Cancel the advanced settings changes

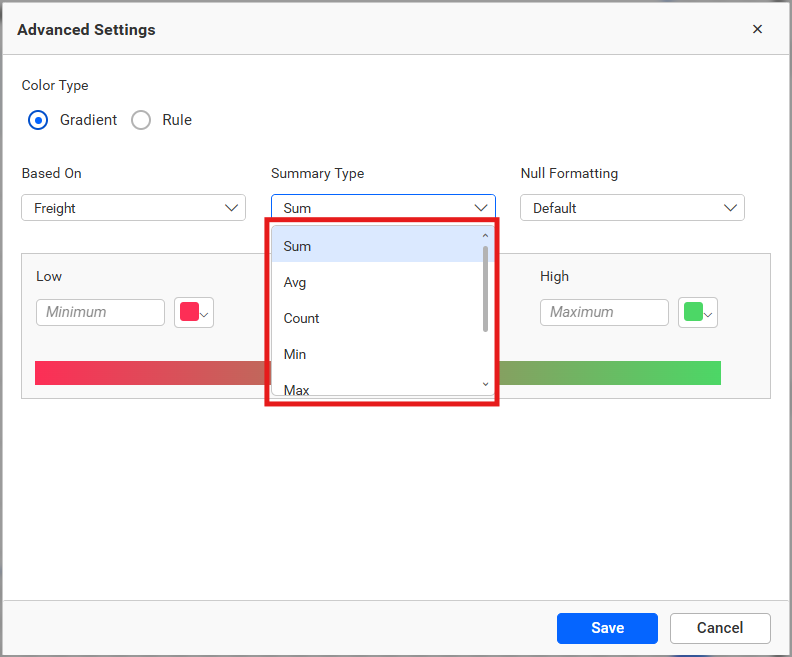720,628
